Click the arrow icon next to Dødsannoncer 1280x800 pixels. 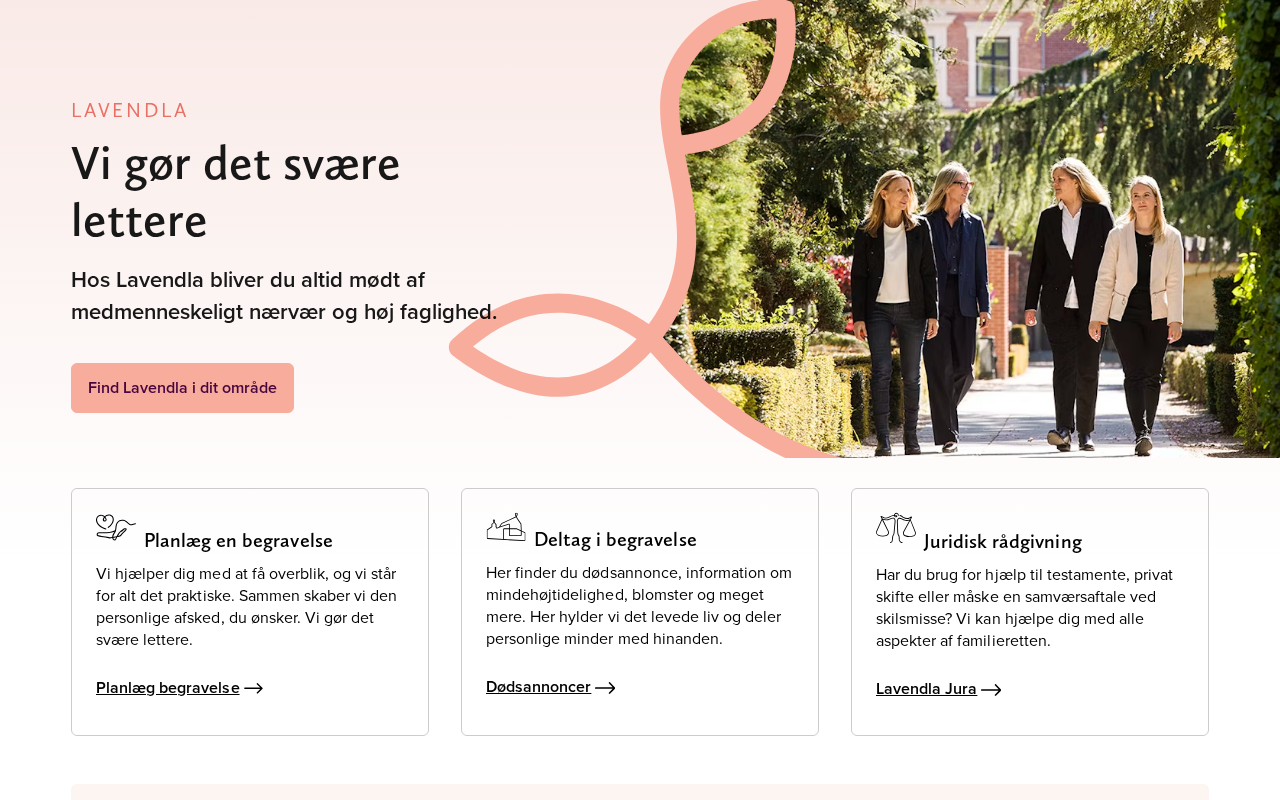pos(605,687)
